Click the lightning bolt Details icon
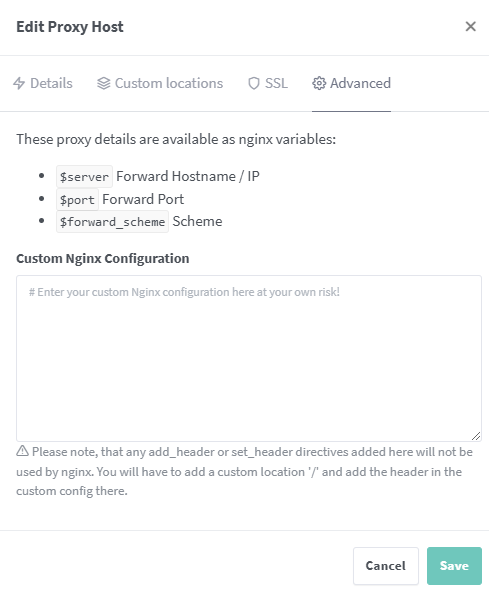 pyautogui.click(x=19, y=83)
